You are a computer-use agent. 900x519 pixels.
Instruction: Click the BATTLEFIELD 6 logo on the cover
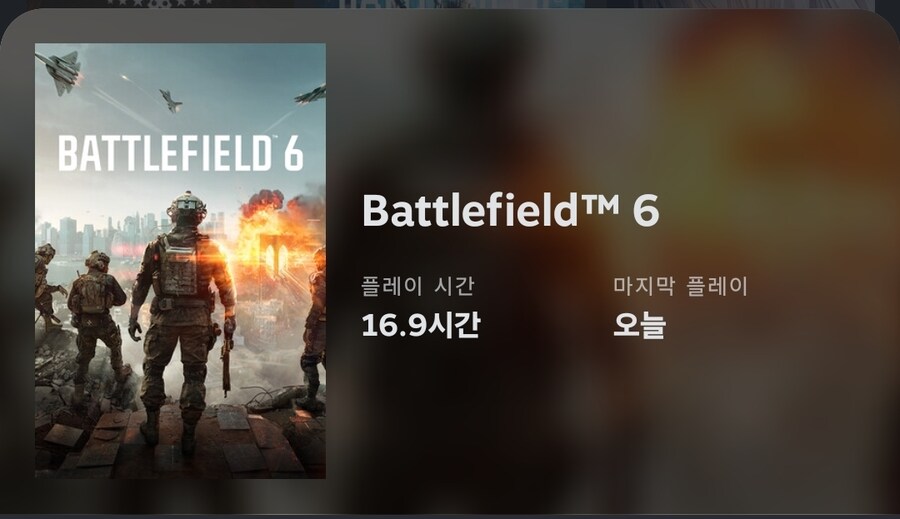[x=180, y=153]
